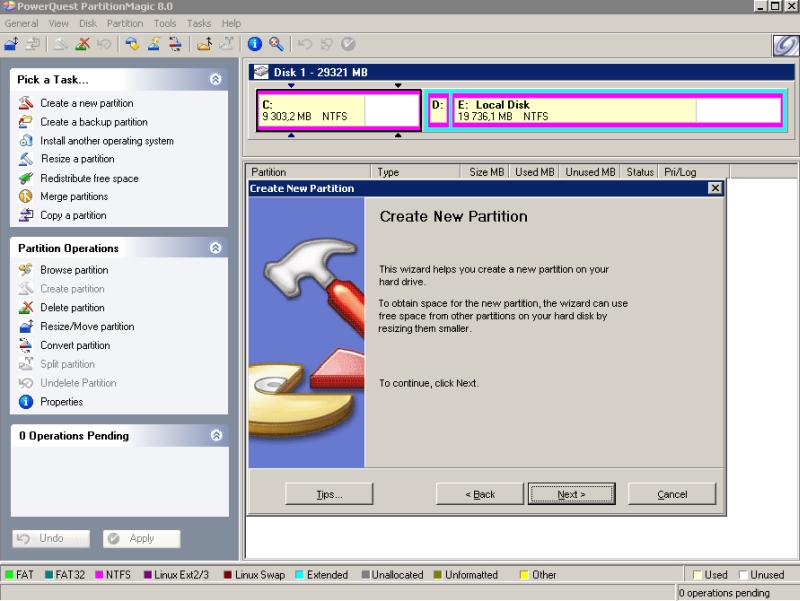Click the Type column header
This screenshot has height=601, width=800.
point(415,172)
